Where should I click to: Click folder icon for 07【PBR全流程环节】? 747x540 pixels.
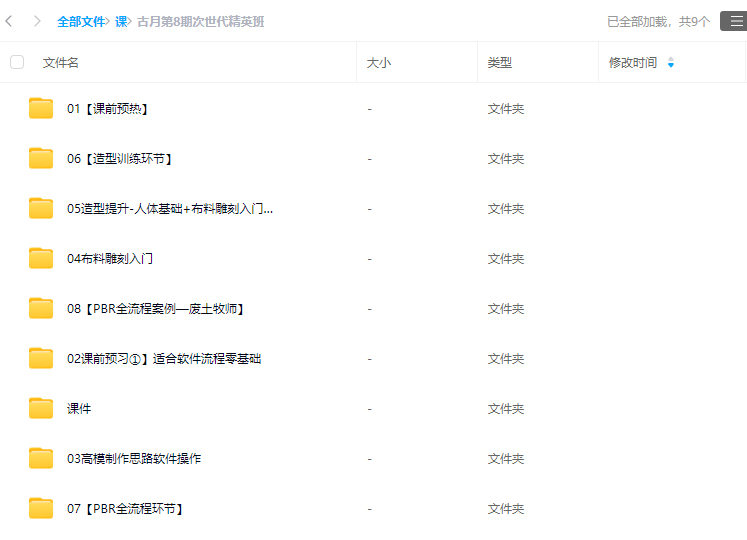41,509
